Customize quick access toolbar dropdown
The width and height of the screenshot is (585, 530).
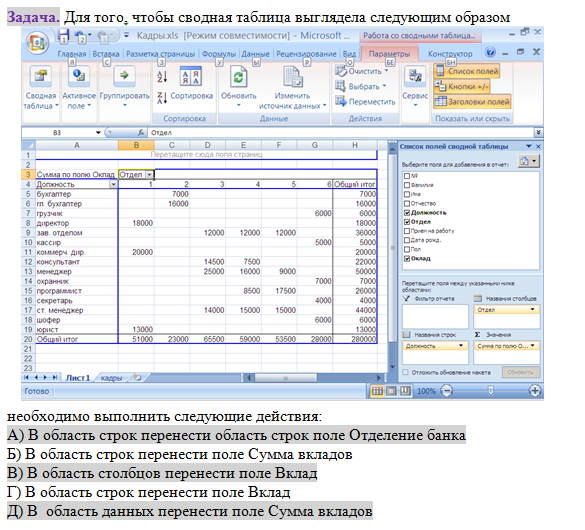pos(126,35)
